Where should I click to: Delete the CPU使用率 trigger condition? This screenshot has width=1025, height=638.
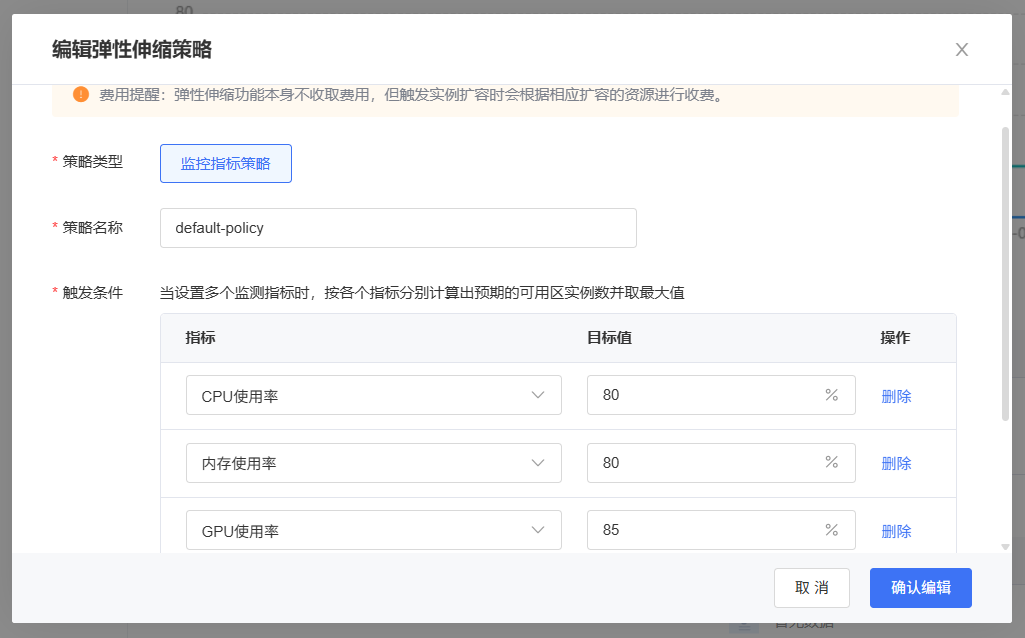pos(896,396)
